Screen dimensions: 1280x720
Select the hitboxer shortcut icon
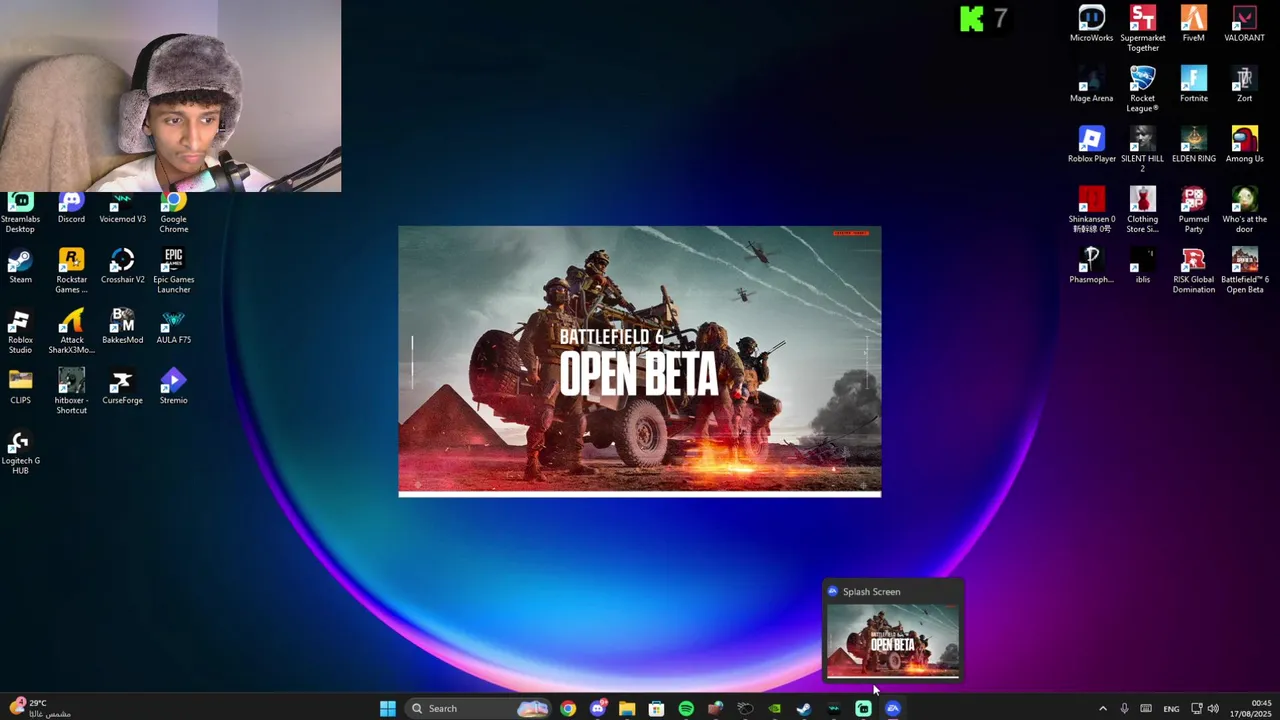pyautogui.click(x=71, y=392)
